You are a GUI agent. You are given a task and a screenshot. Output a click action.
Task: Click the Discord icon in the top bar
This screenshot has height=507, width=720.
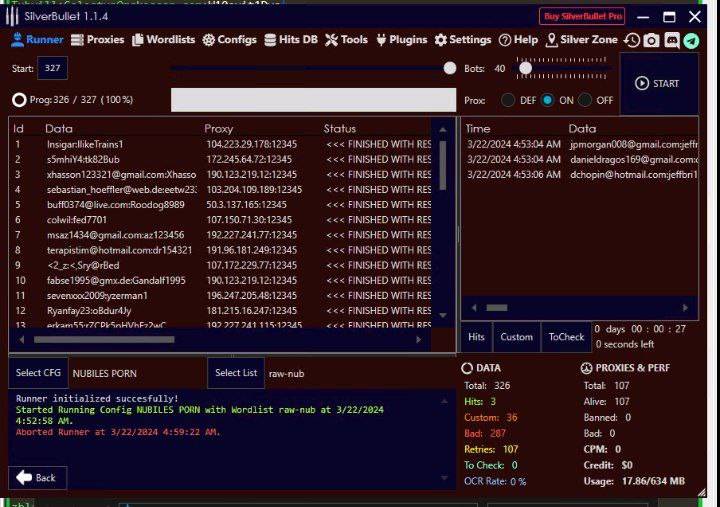[672, 40]
